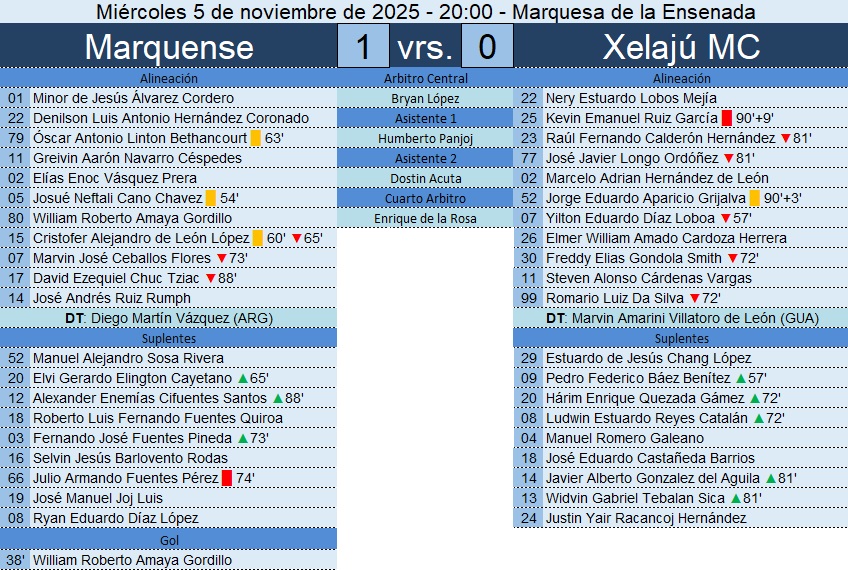
Task: Click yellow card beside Jorge Eduardo Aparicio Grijalva
Action: 754,198
